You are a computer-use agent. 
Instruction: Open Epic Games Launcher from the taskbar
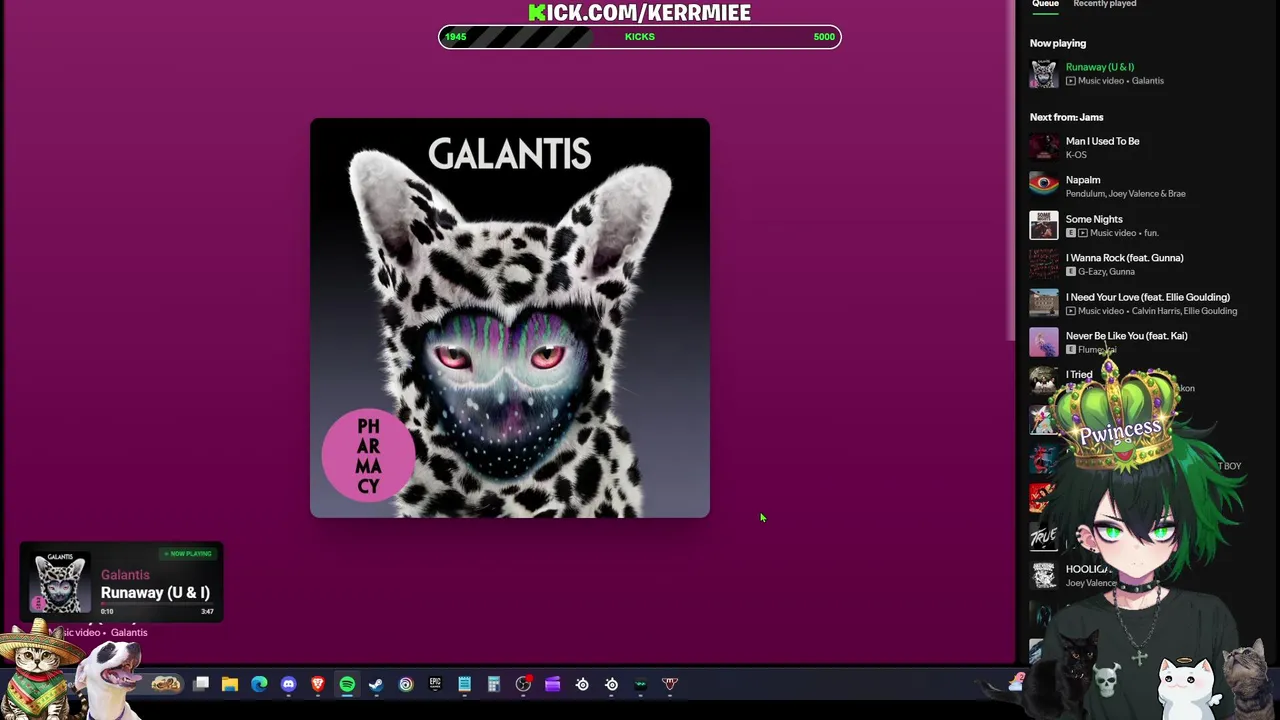click(x=435, y=684)
